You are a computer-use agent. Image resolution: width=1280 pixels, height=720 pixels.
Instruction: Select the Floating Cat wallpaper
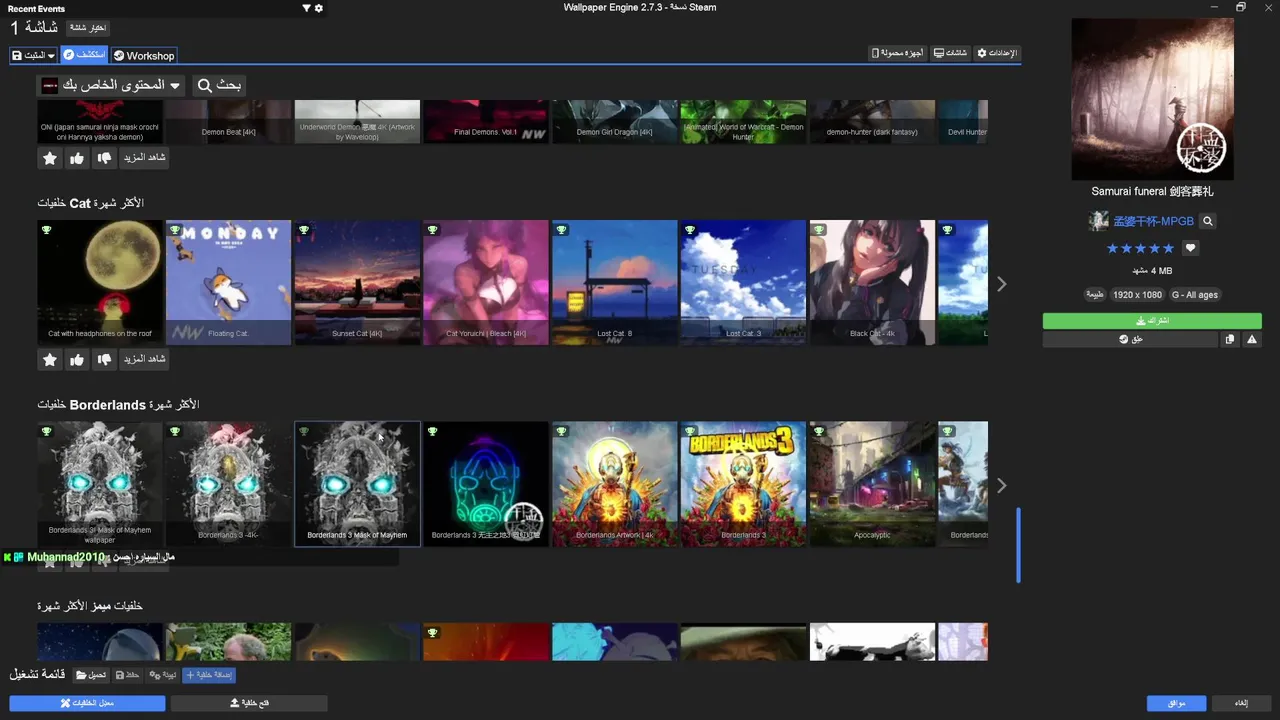(x=228, y=283)
